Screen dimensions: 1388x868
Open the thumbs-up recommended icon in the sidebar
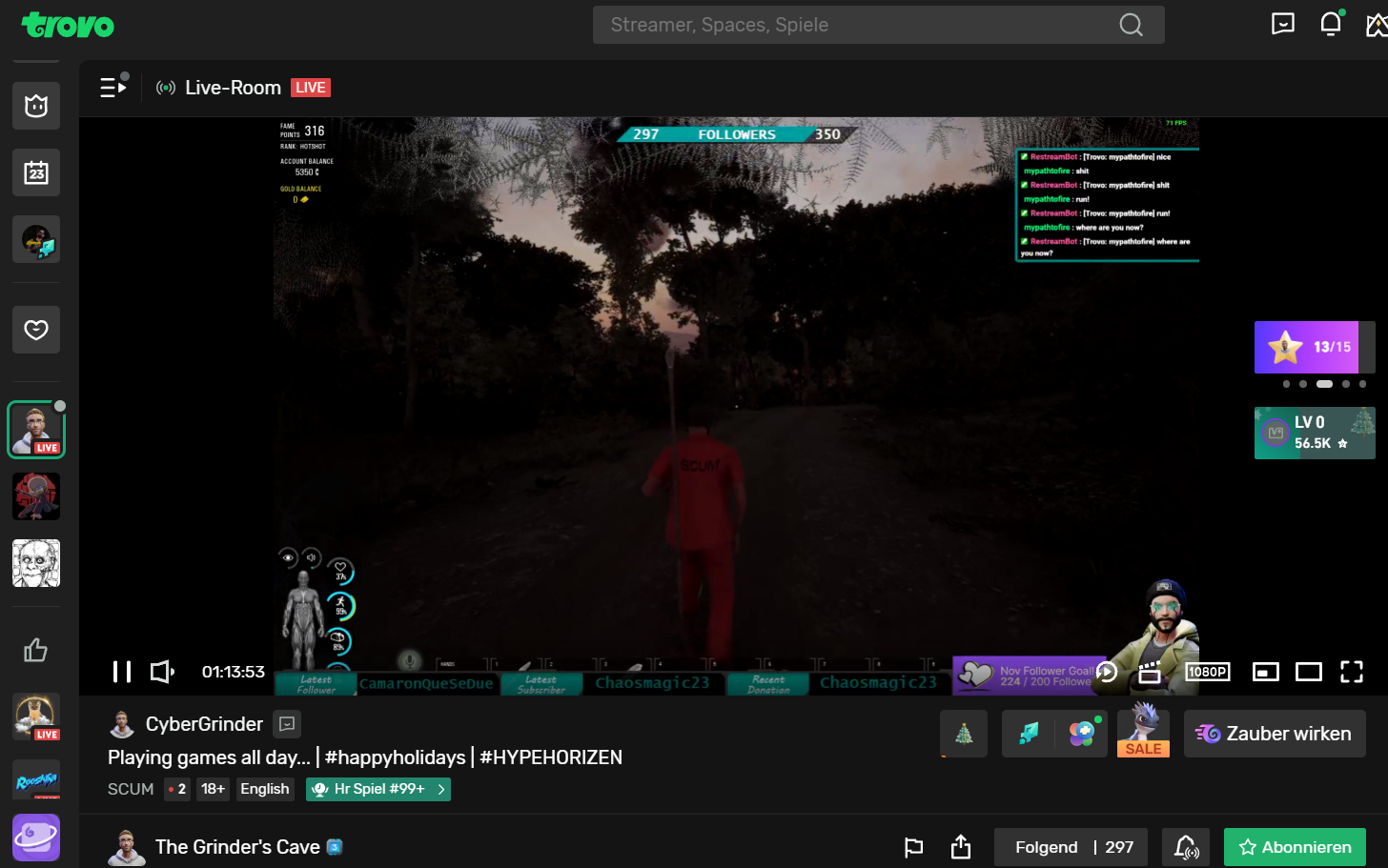tap(36, 651)
